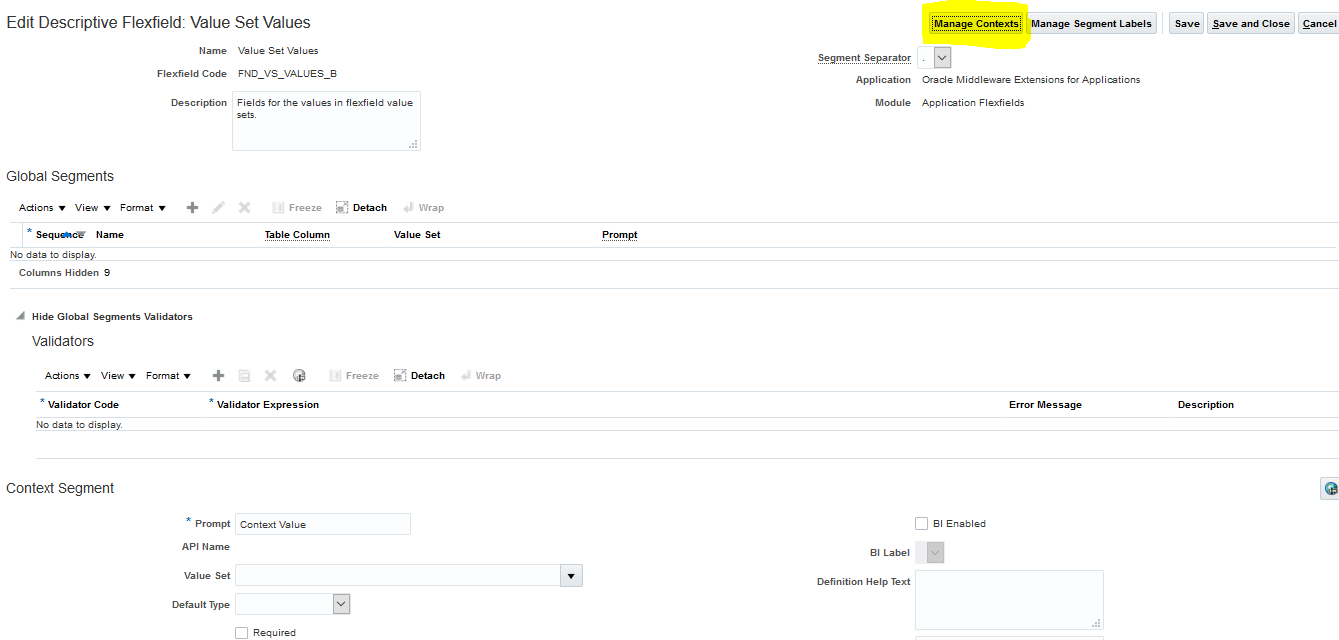Open the Format menu in the Validators toolbar
Viewport: 1339px width, 640px height.
click(x=168, y=375)
